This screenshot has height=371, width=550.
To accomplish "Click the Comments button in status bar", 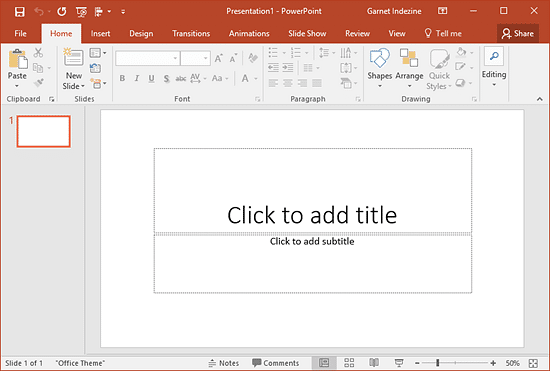I will 276,363.
